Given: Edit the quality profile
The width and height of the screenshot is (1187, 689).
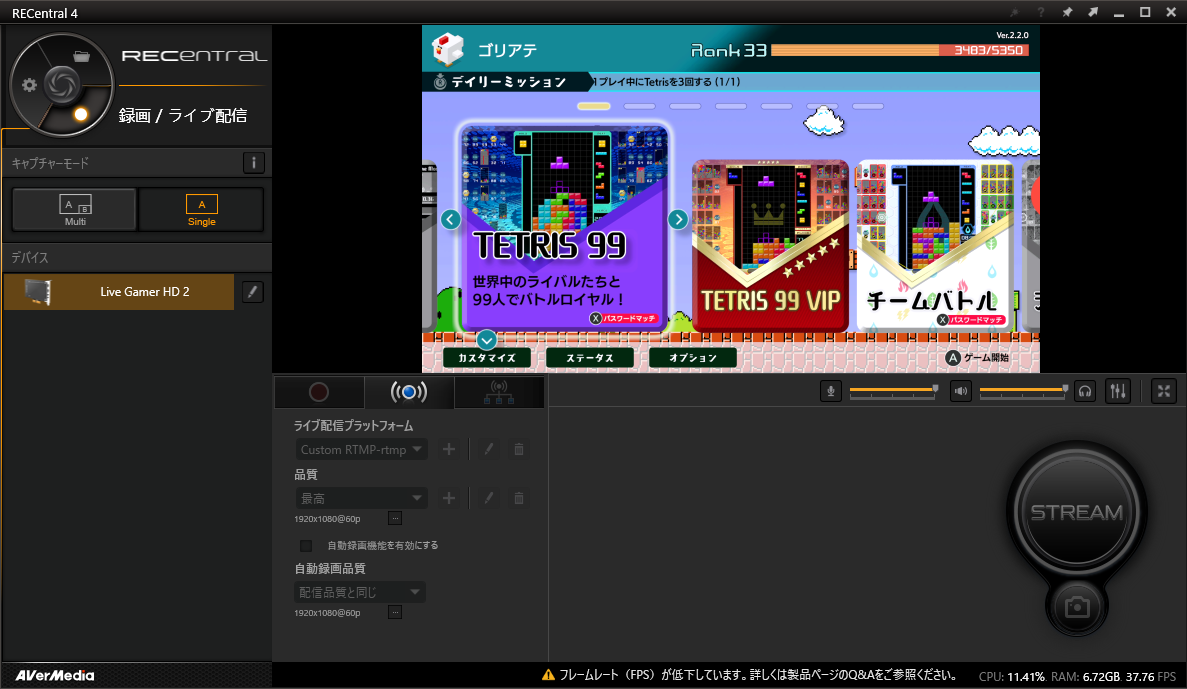Looking at the screenshot, I should coord(489,498).
